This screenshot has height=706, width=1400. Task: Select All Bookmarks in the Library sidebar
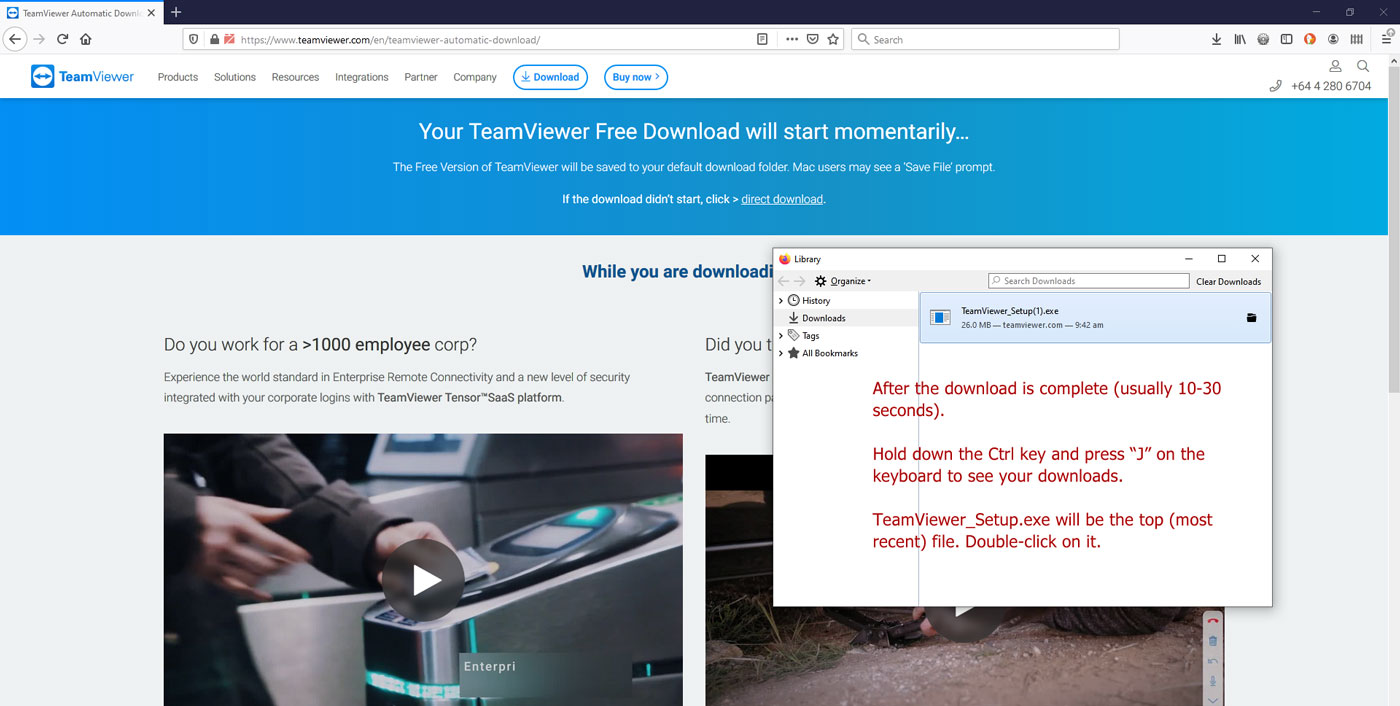(x=830, y=353)
